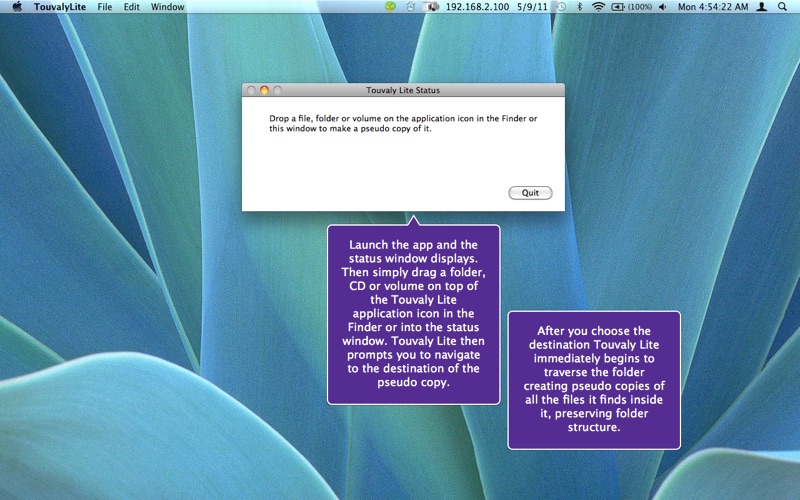
Task: Open the Apple menu
Action: pyautogui.click(x=17, y=7)
